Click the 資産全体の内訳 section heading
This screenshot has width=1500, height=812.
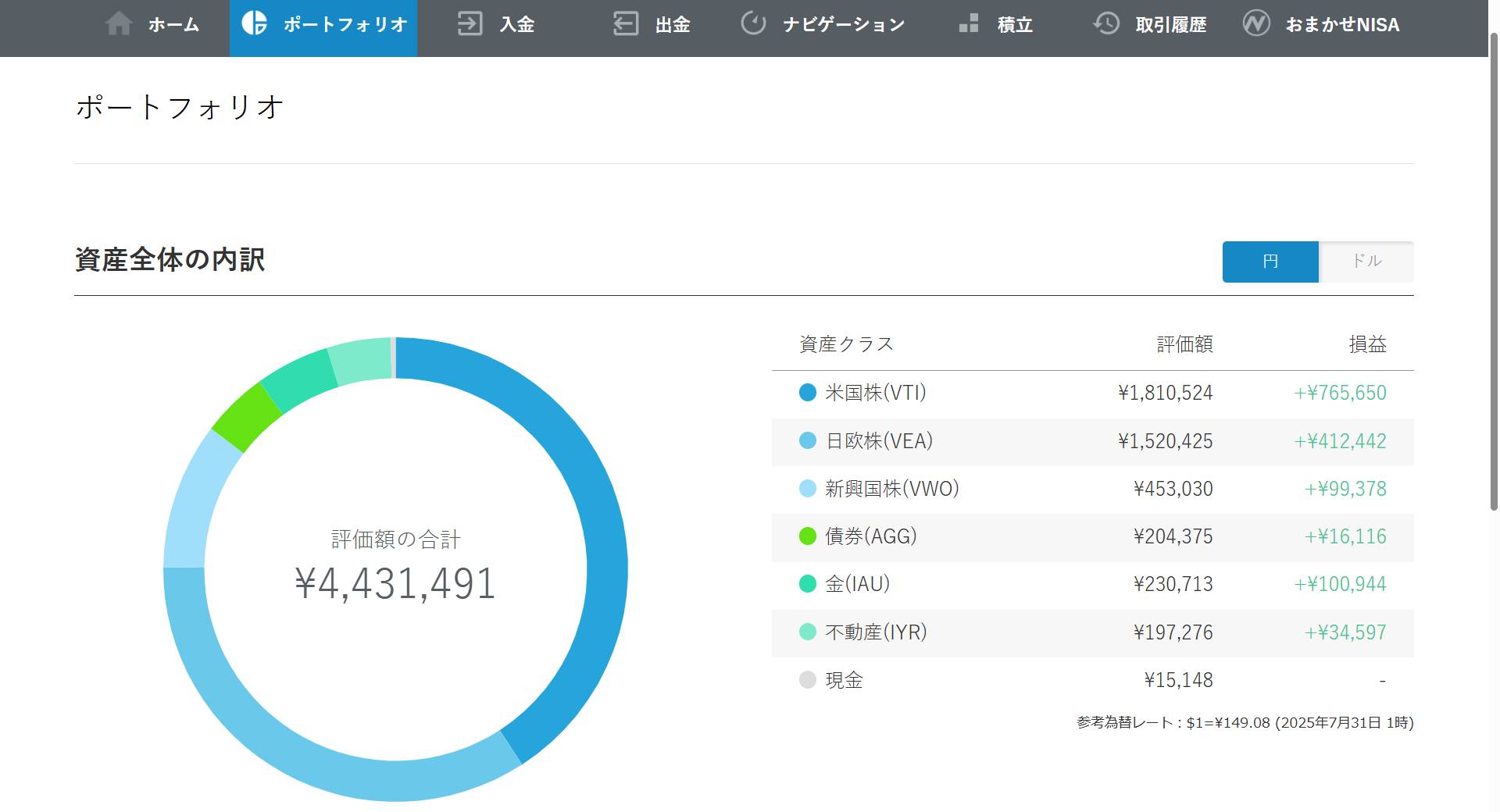point(170,260)
